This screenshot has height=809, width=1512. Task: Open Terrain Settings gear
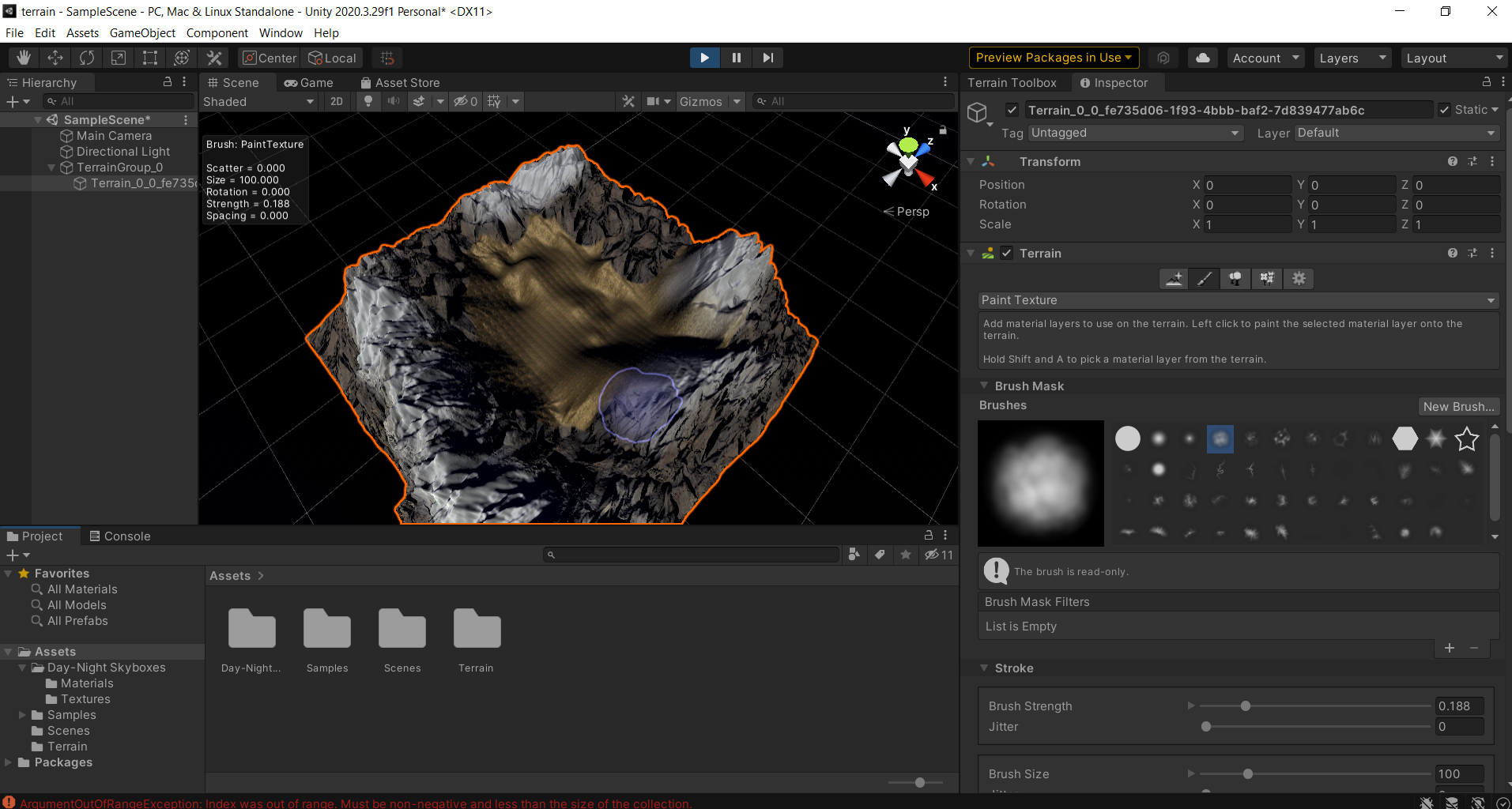[x=1299, y=278]
